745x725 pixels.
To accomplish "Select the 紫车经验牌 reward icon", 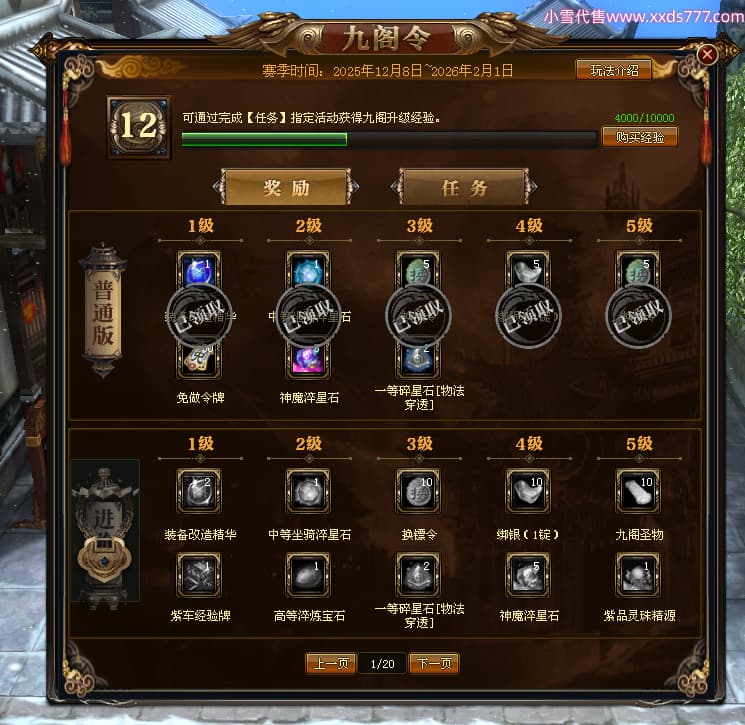I will [x=199, y=575].
